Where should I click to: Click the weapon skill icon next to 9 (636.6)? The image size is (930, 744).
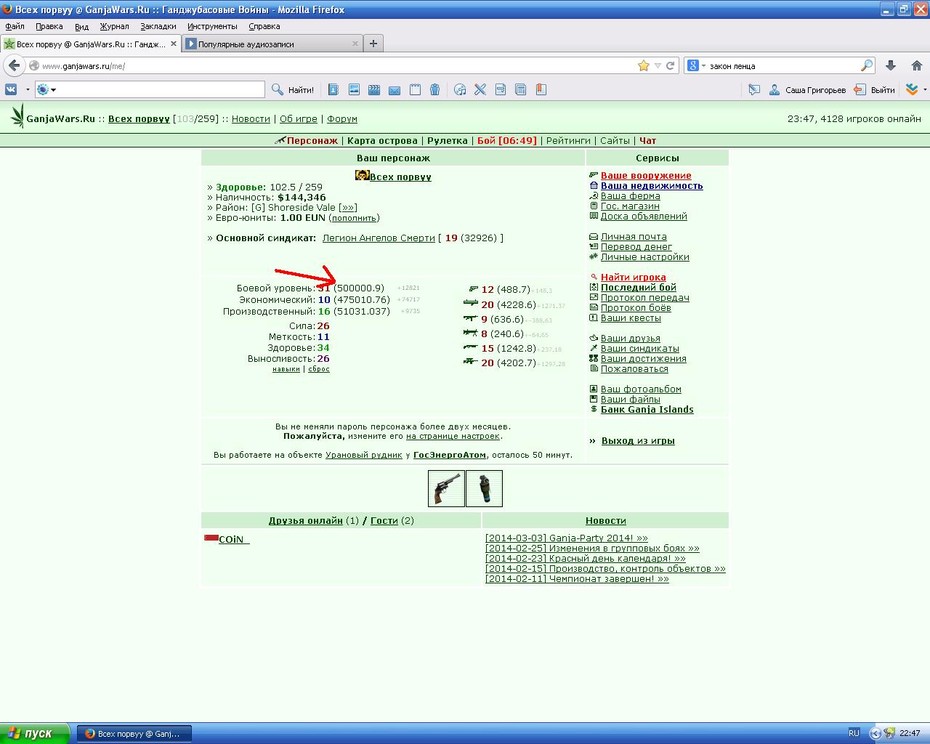click(471, 319)
